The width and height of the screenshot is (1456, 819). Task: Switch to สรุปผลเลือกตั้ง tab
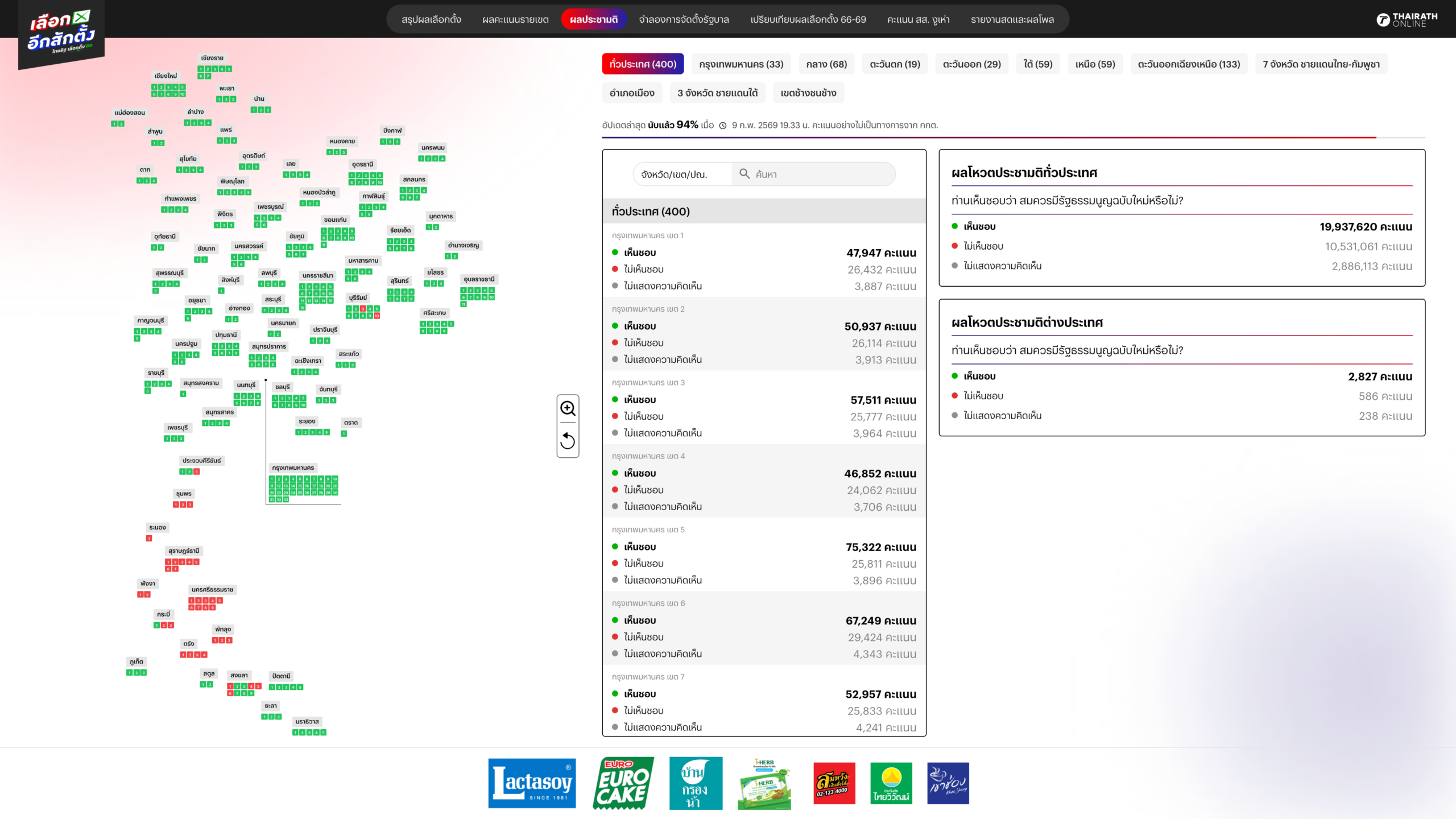431,19
